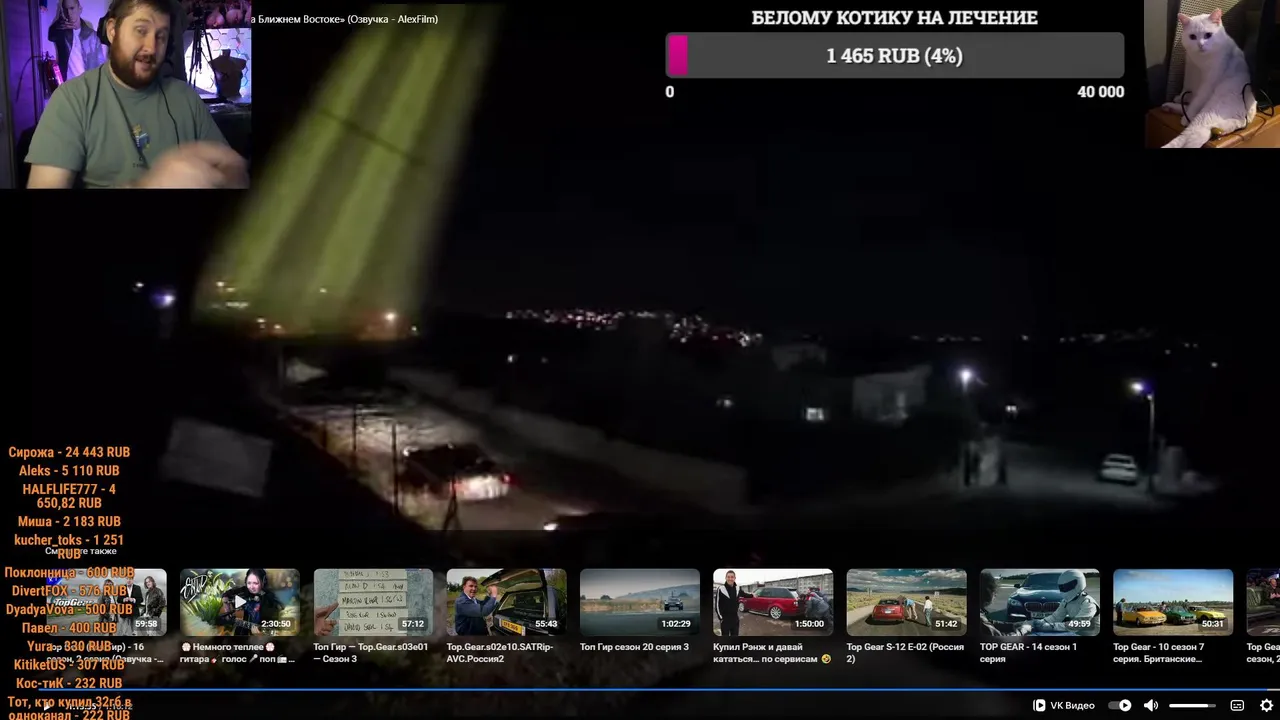1280x720 pixels.
Task: Open the 1:50:00 red Range Rover thumbnail
Action: 773,602
